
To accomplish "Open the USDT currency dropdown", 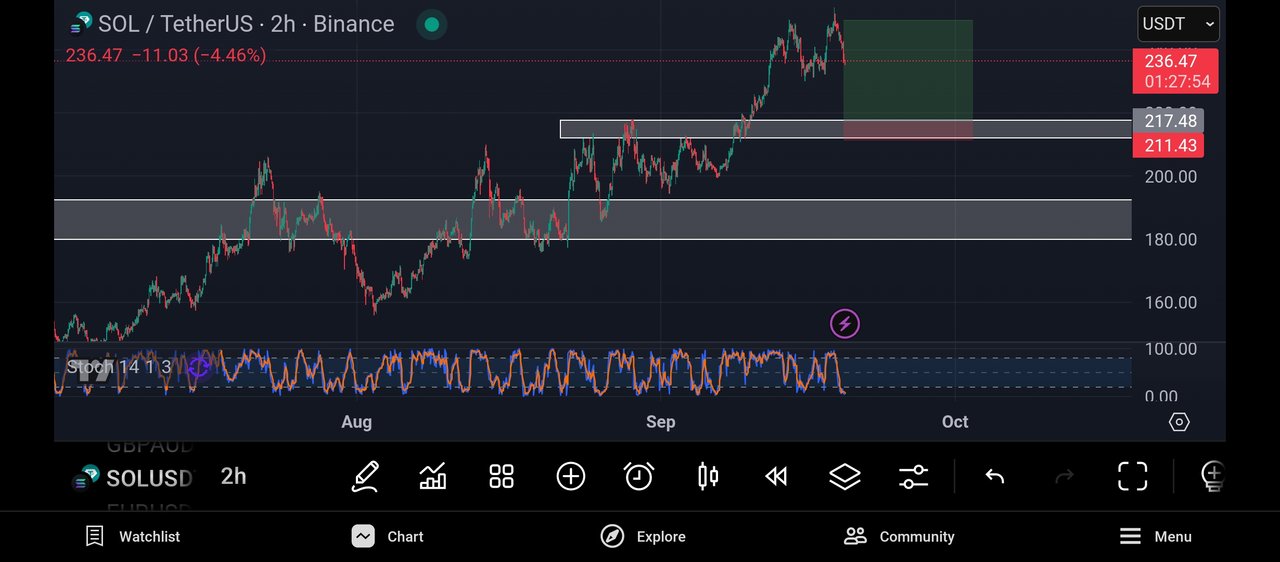I will (x=1178, y=24).
